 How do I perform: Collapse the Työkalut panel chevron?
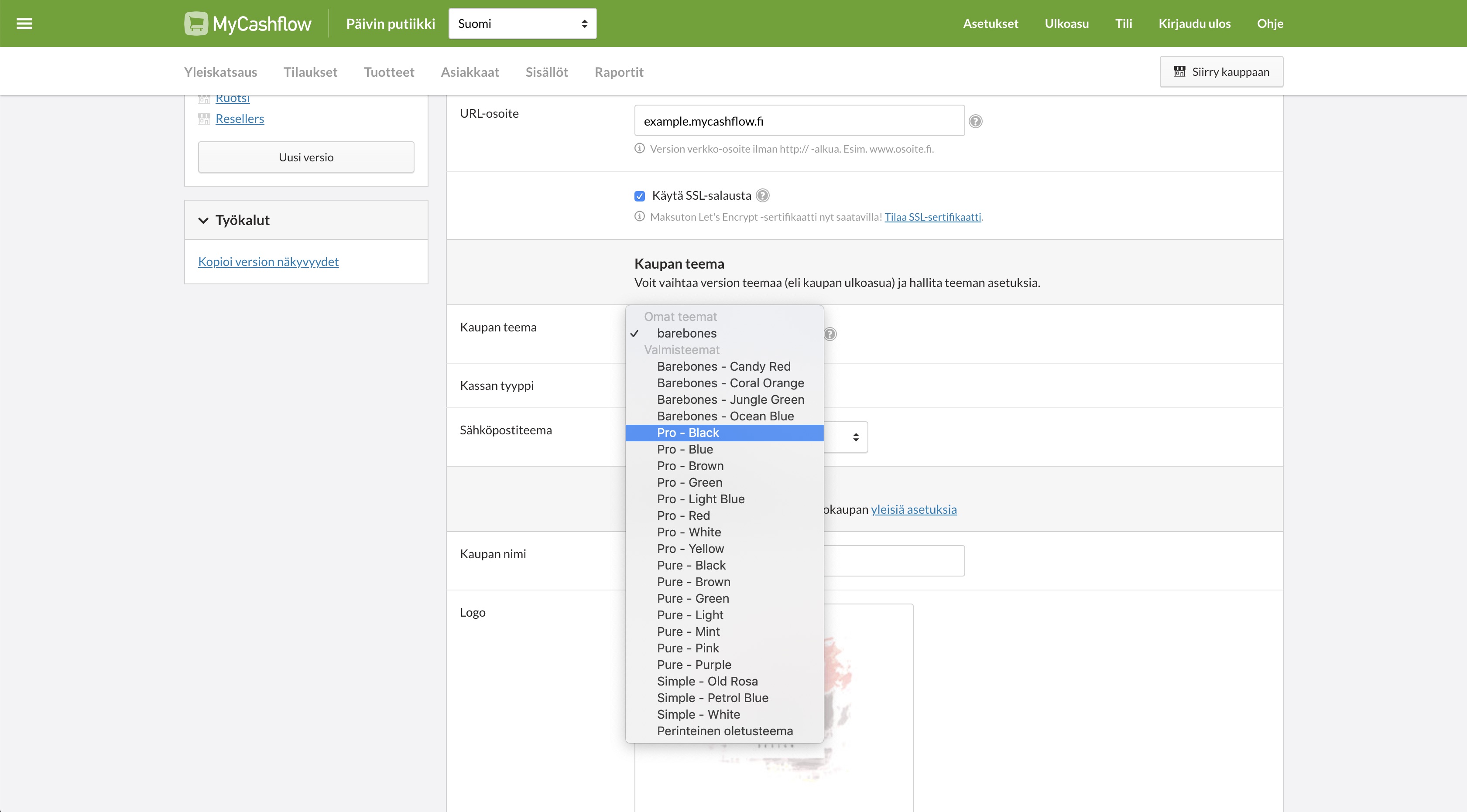pos(203,220)
